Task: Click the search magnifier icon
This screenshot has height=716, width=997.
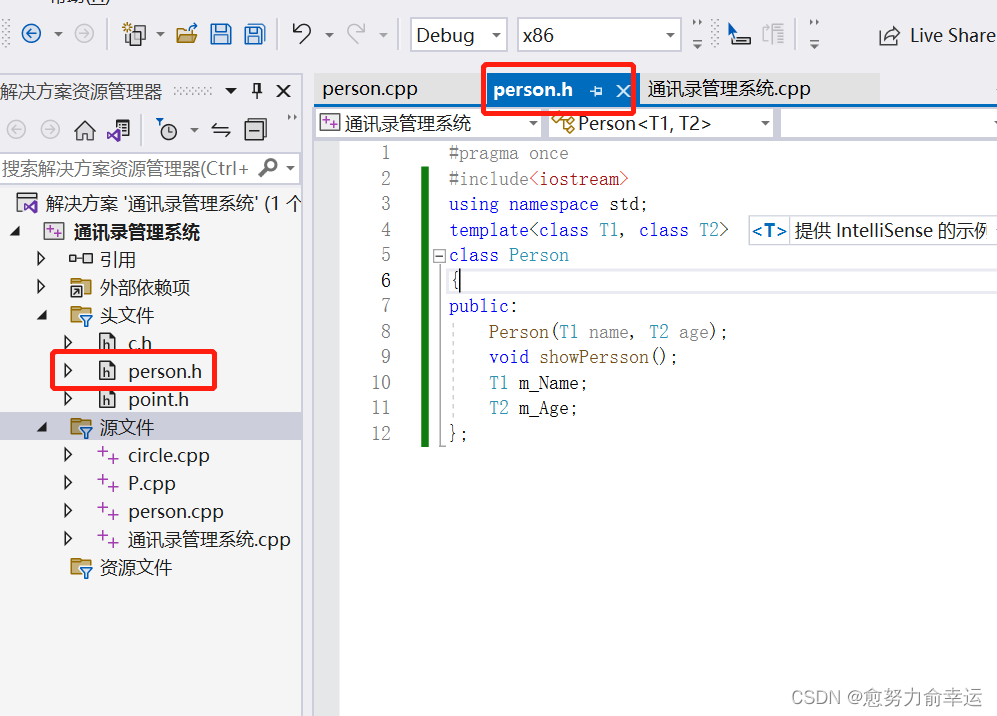Action: point(268,168)
